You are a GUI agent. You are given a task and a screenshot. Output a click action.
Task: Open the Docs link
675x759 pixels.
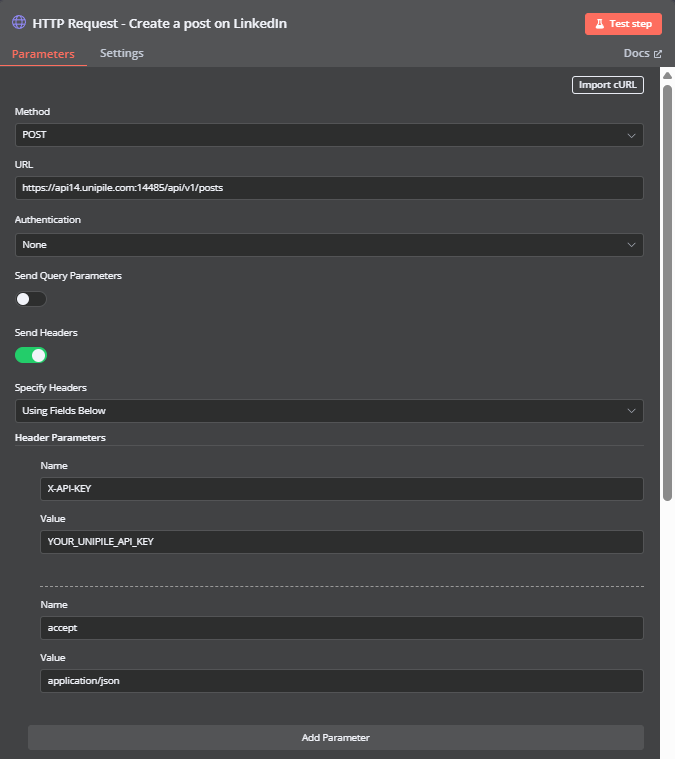[x=642, y=53]
